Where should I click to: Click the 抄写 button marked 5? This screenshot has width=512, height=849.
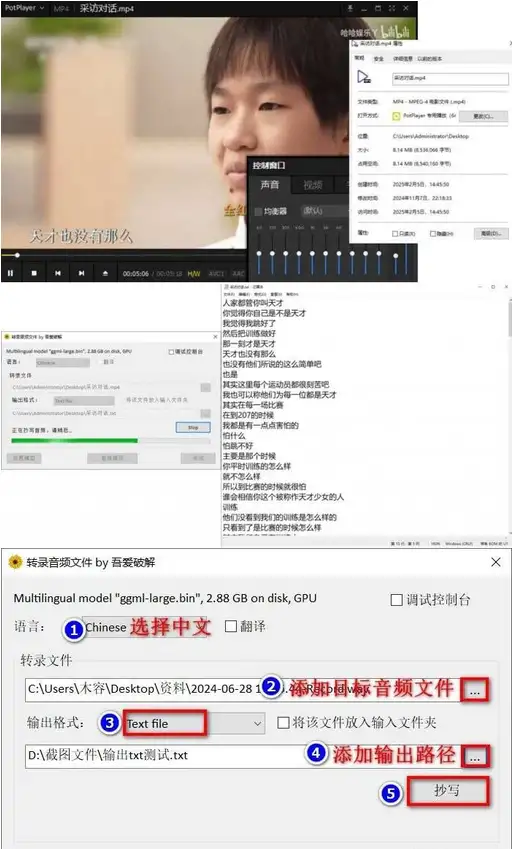tap(448, 792)
